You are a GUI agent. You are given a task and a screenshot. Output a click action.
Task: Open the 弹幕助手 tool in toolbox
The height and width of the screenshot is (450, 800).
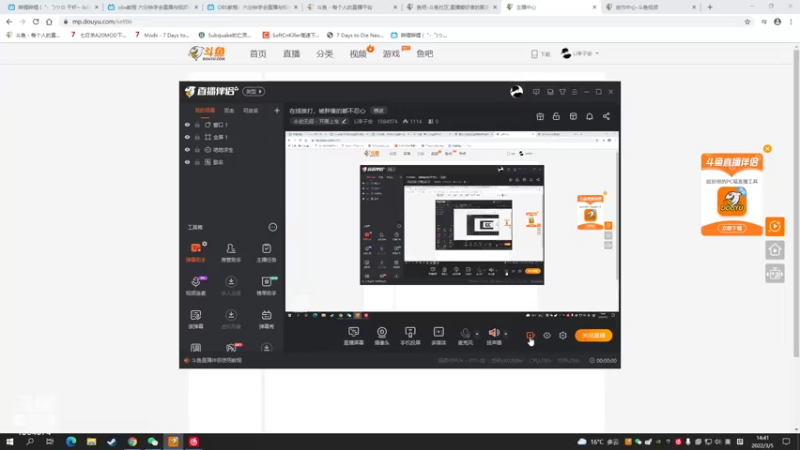[x=196, y=253]
